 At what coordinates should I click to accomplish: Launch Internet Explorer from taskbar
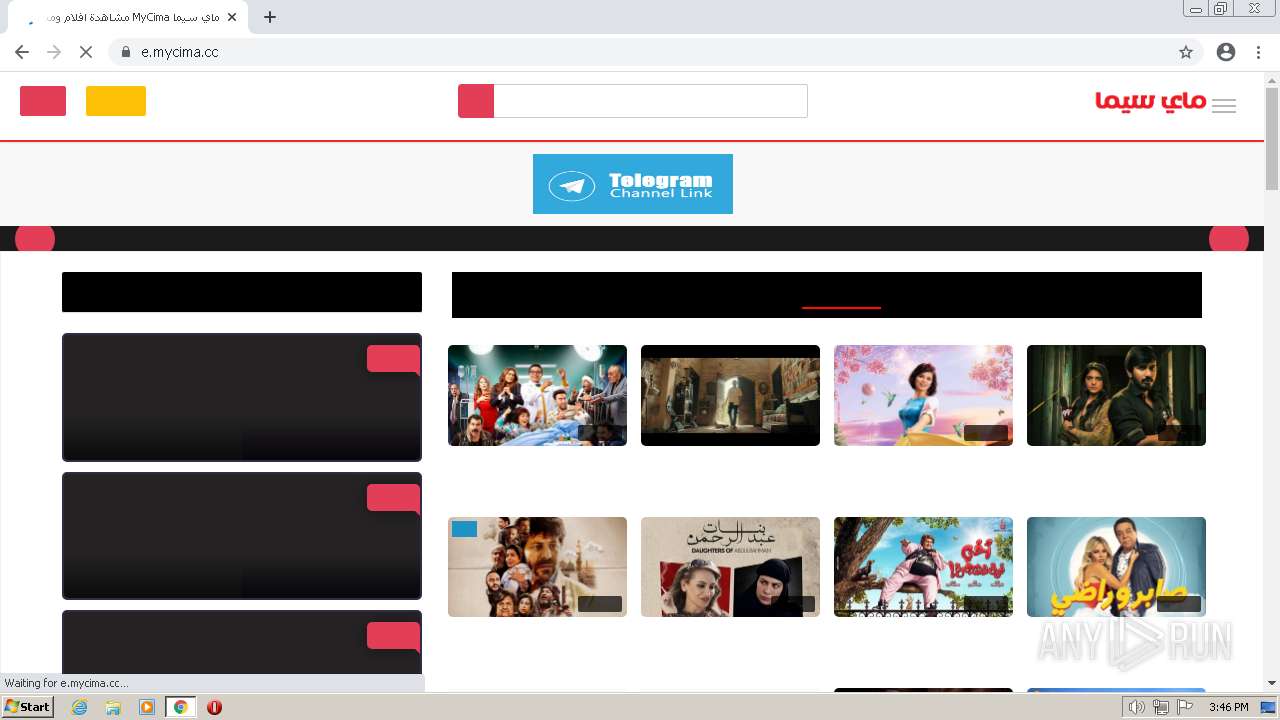pos(80,707)
